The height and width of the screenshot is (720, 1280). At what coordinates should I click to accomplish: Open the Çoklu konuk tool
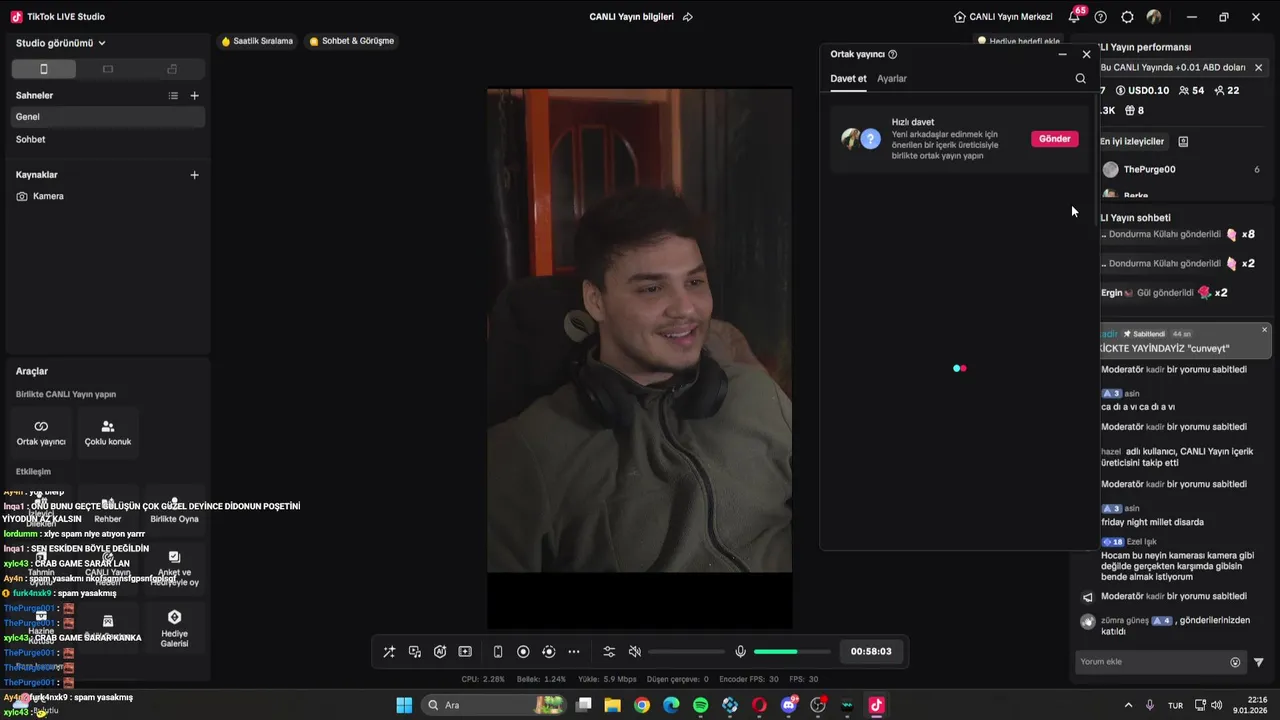[108, 432]
